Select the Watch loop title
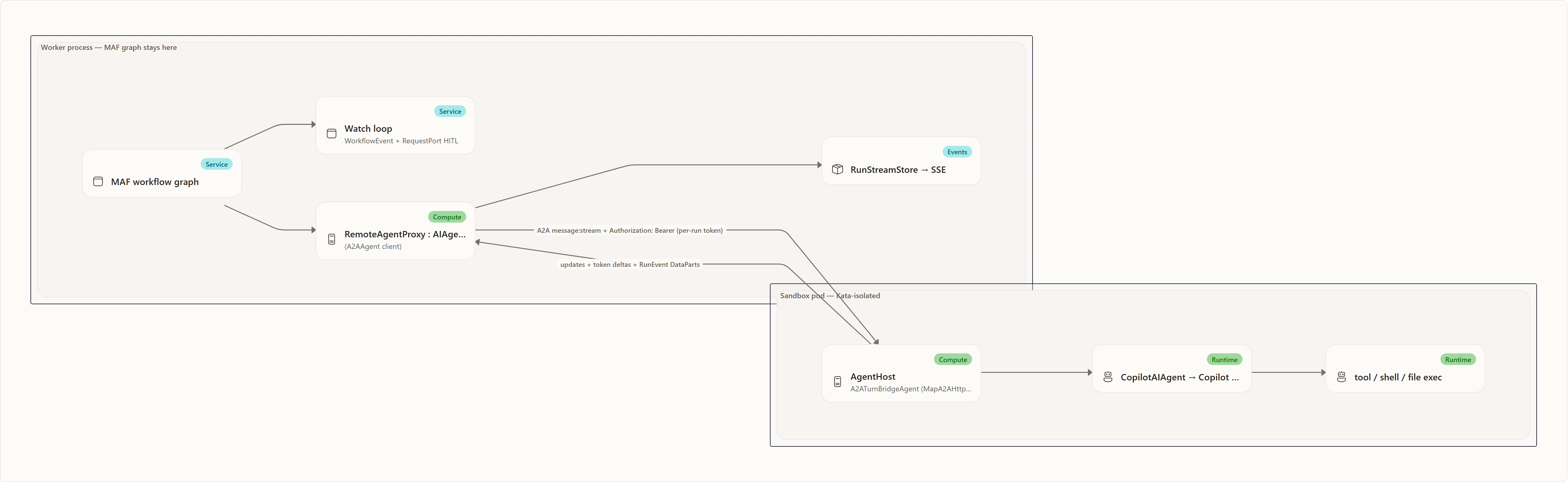Viewport: 1568px width, 482px height. tap(368, 129)
